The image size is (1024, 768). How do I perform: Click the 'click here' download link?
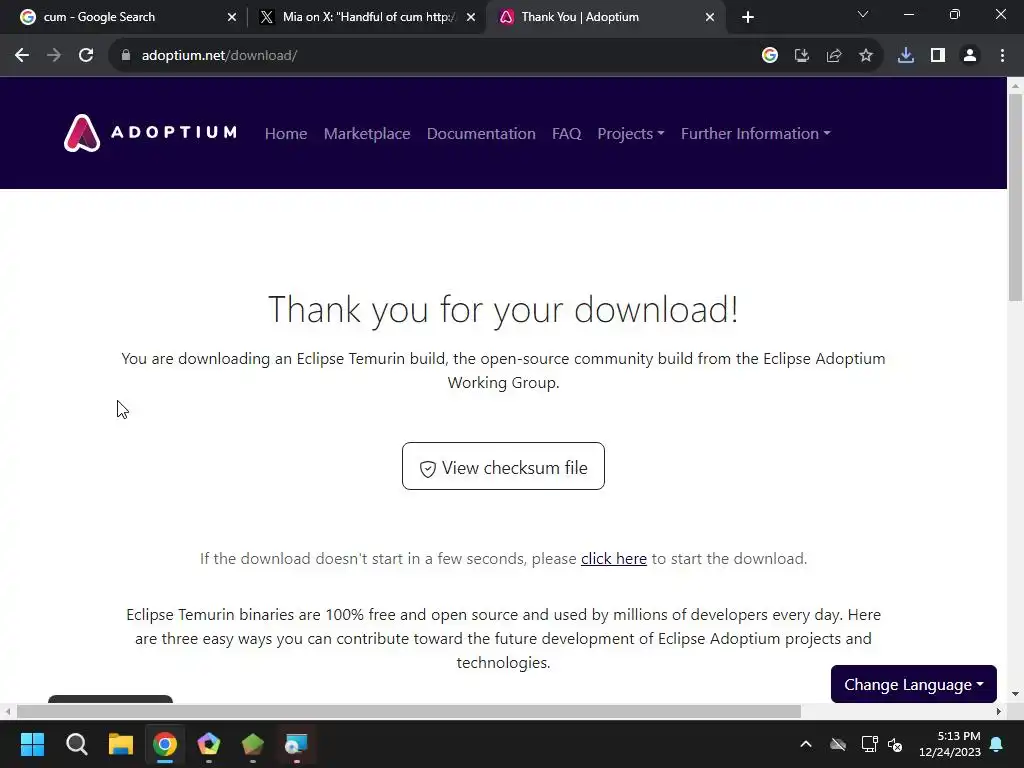click(614, 559)
